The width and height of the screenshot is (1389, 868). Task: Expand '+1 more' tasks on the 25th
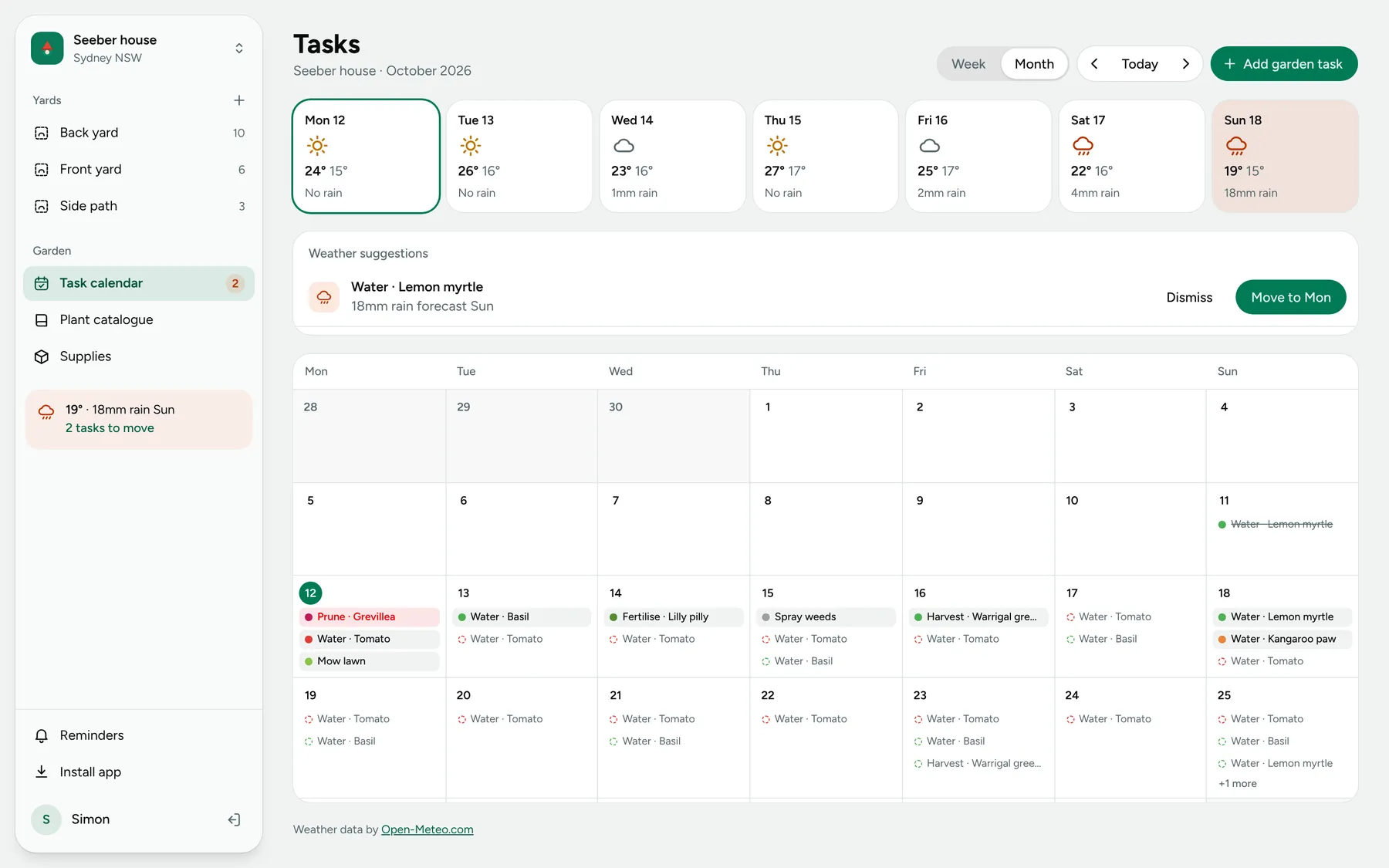(1238, 783)
